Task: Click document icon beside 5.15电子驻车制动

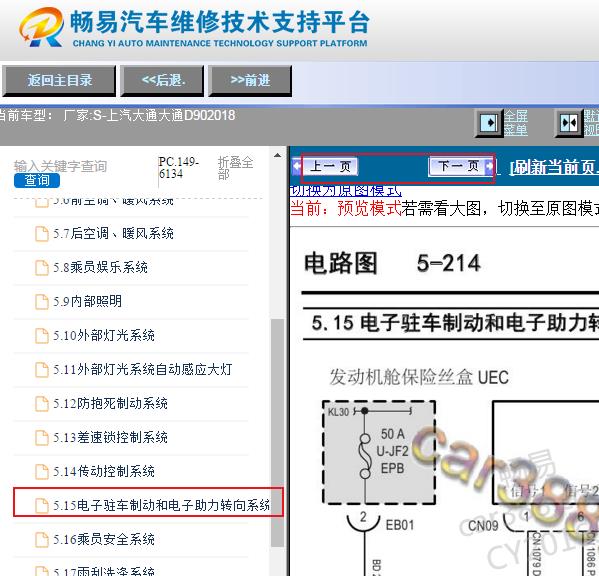Action: [42, 506]
